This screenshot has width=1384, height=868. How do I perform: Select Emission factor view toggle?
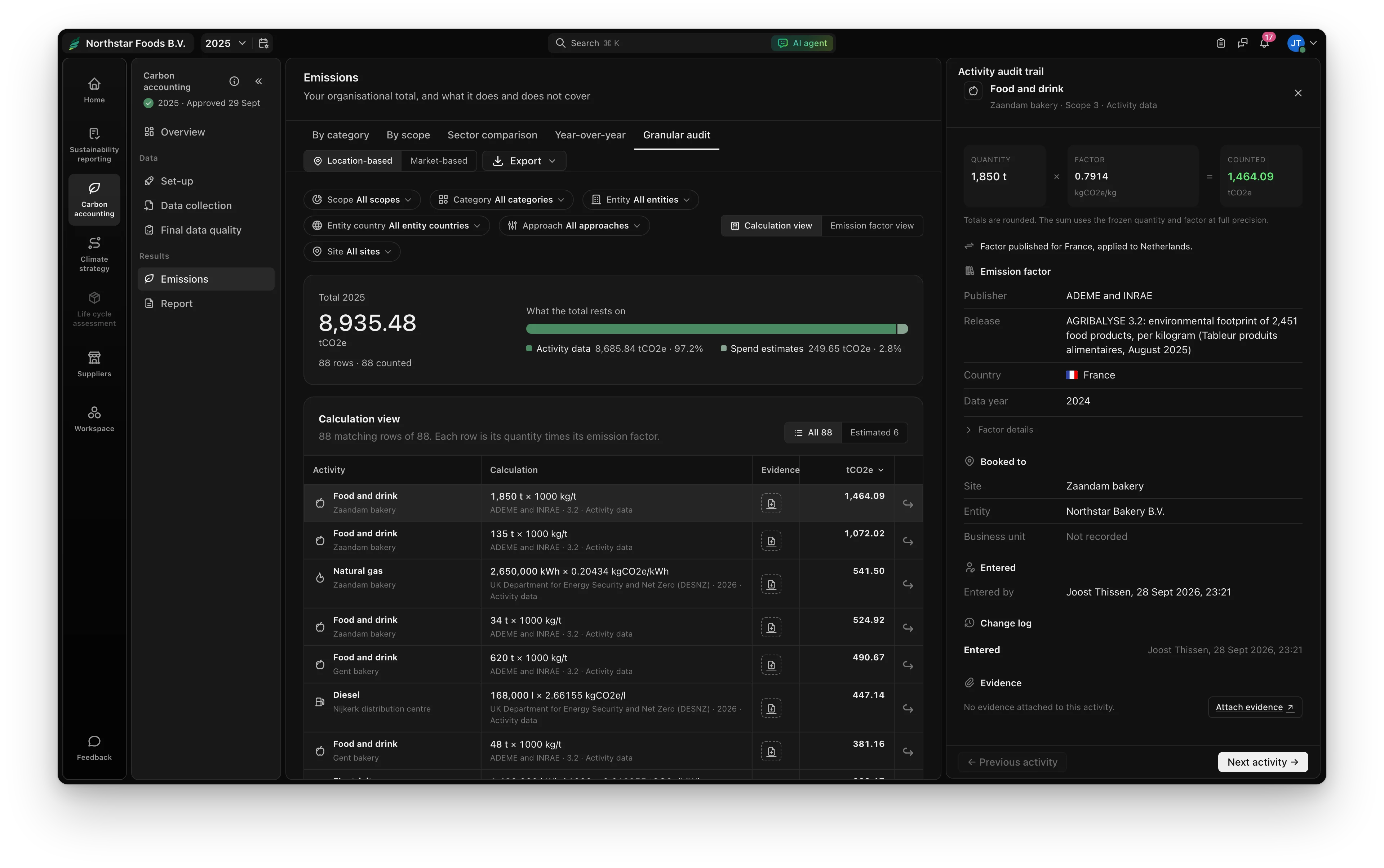pos(871,226)
